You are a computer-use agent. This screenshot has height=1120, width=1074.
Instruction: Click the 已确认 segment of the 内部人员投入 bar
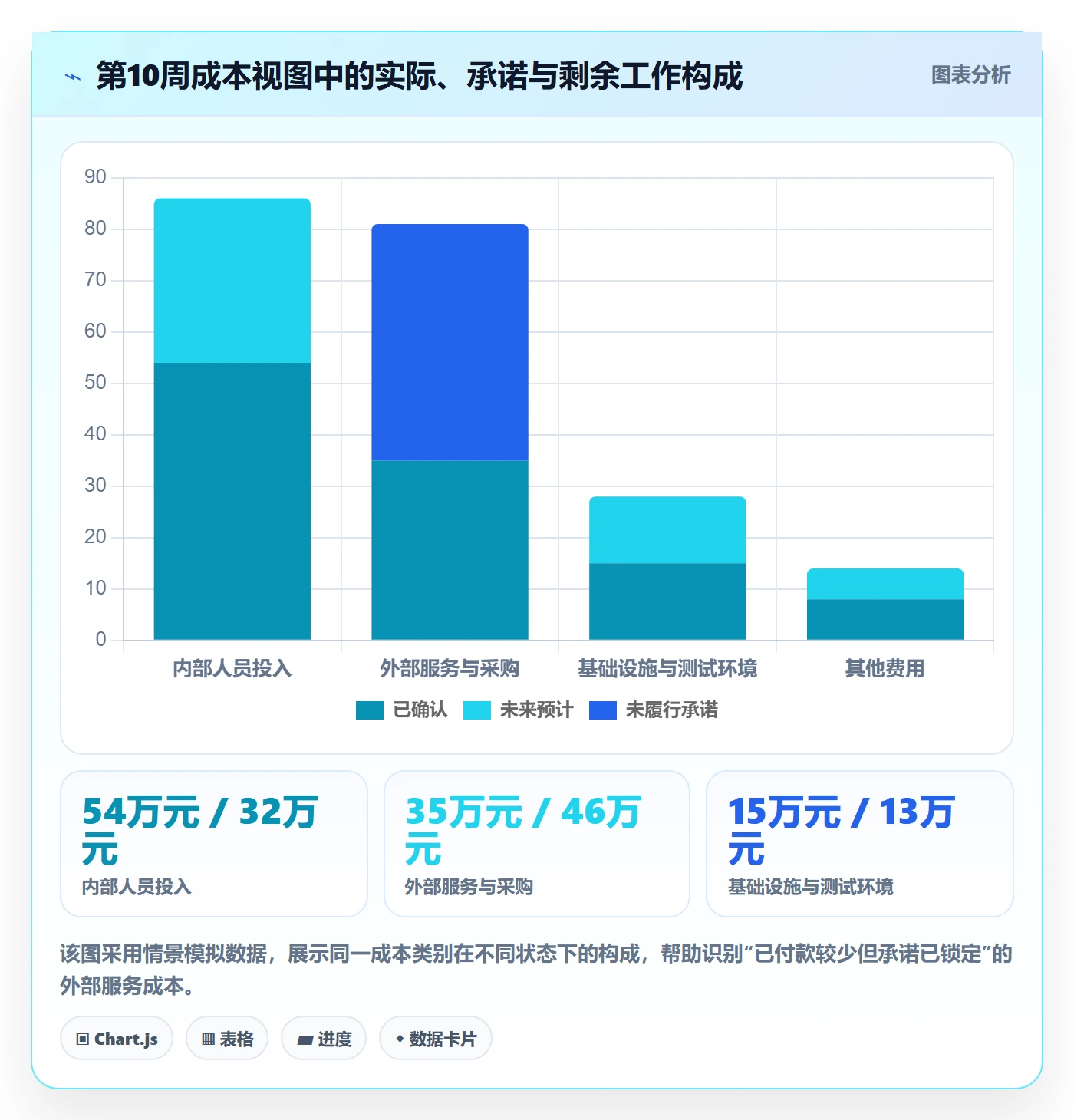232,501
